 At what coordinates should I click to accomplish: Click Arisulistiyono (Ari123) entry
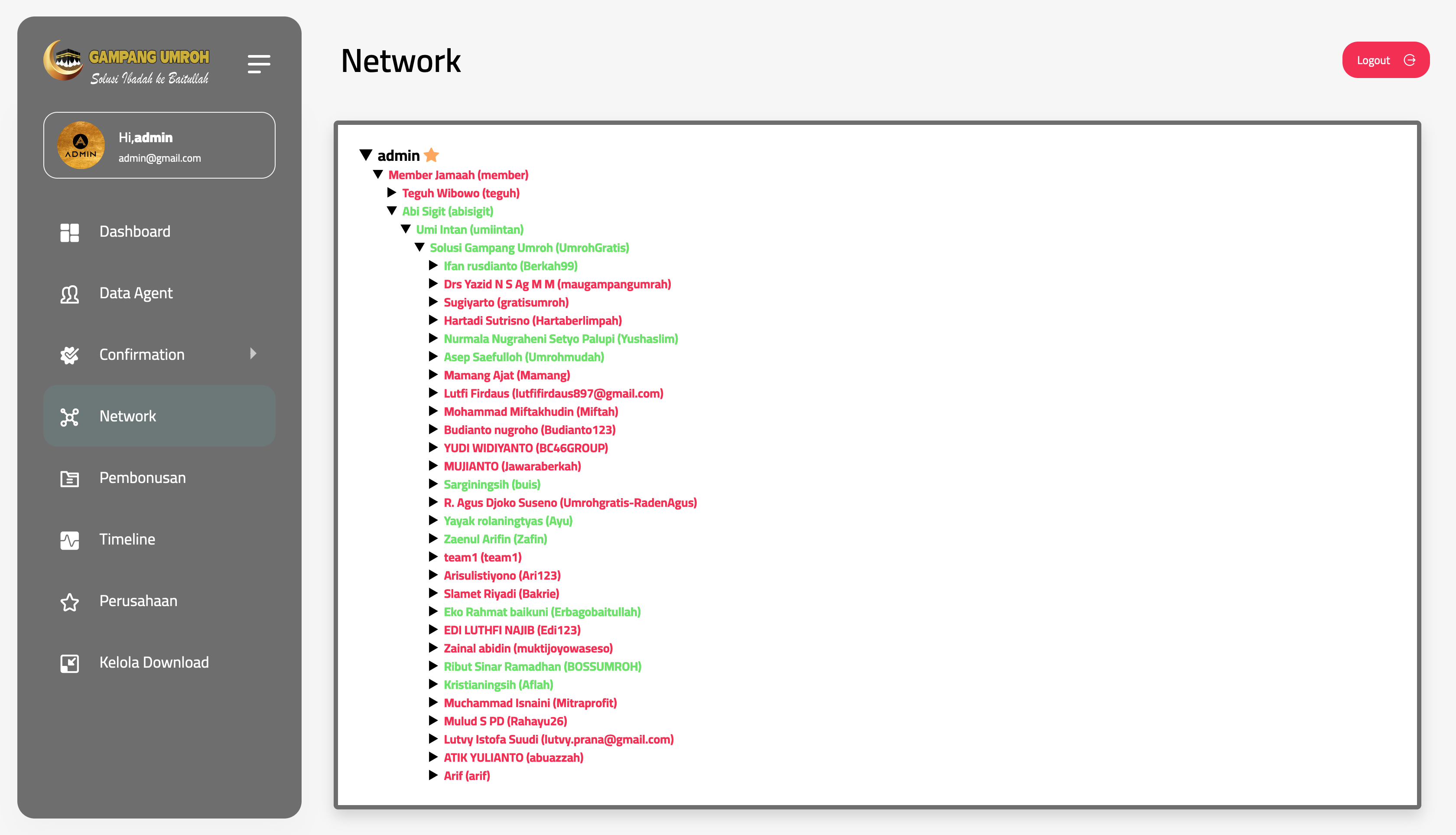(x=502, y=576)
